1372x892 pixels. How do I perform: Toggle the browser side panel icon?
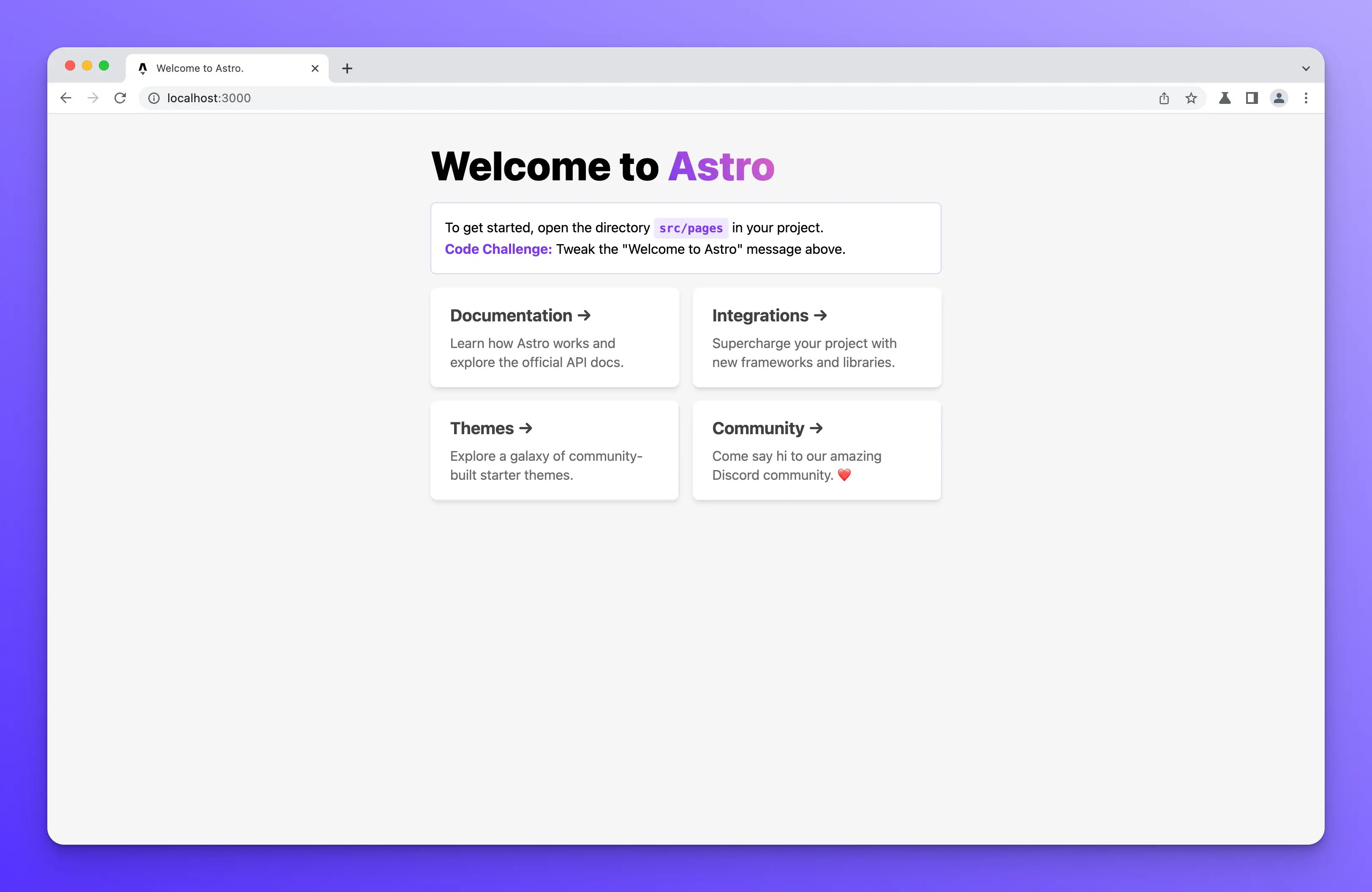(1252, 98)
